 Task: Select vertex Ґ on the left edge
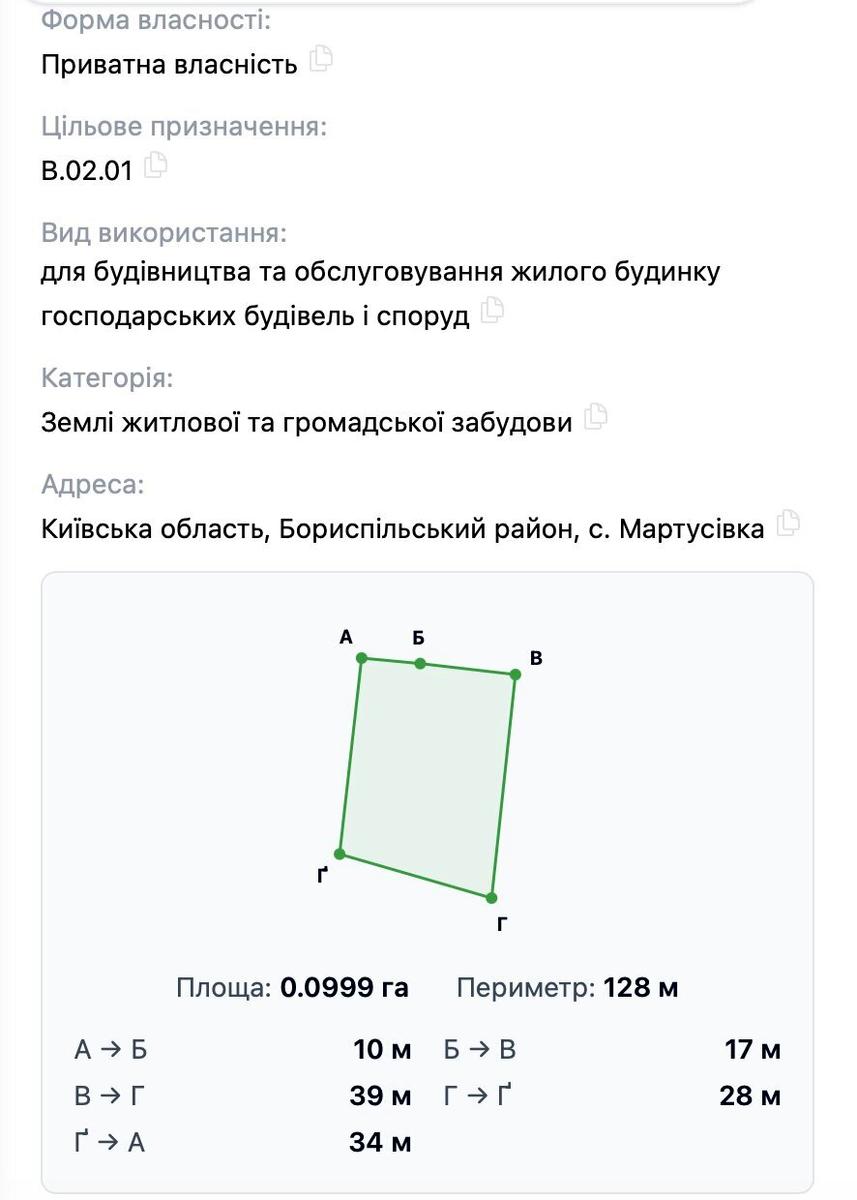[x=340, y=854]
